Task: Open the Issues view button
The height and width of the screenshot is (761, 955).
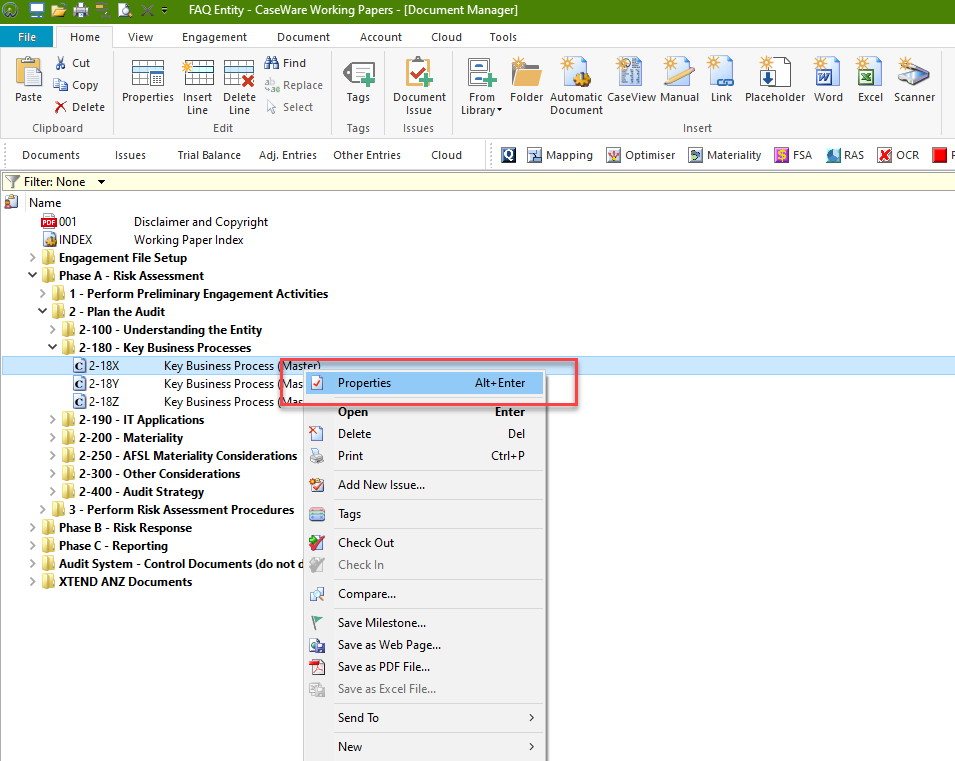Action: pyautogui.click(x=130, y=155)
